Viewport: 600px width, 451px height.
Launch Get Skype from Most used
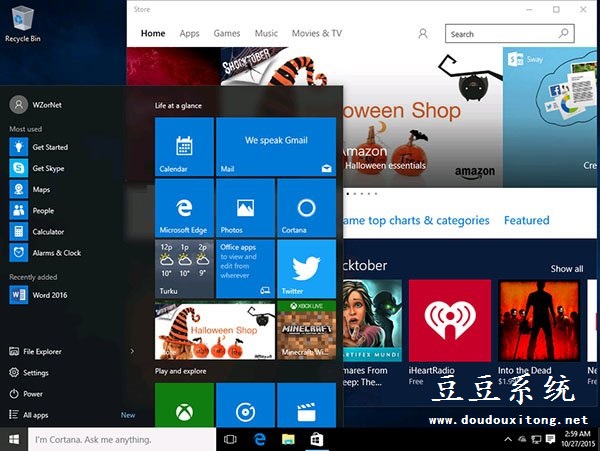point(37,168)
